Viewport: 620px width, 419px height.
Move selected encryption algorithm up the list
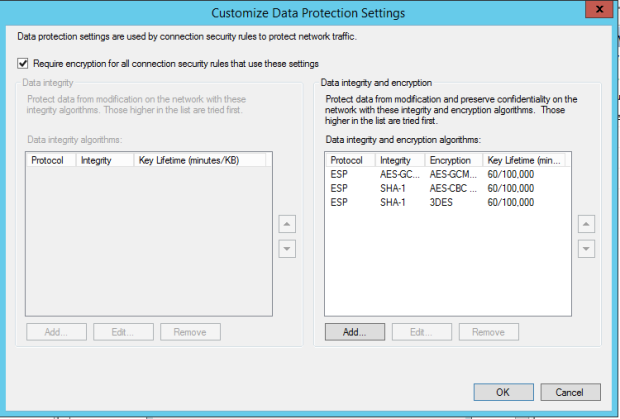pos(587,224)
